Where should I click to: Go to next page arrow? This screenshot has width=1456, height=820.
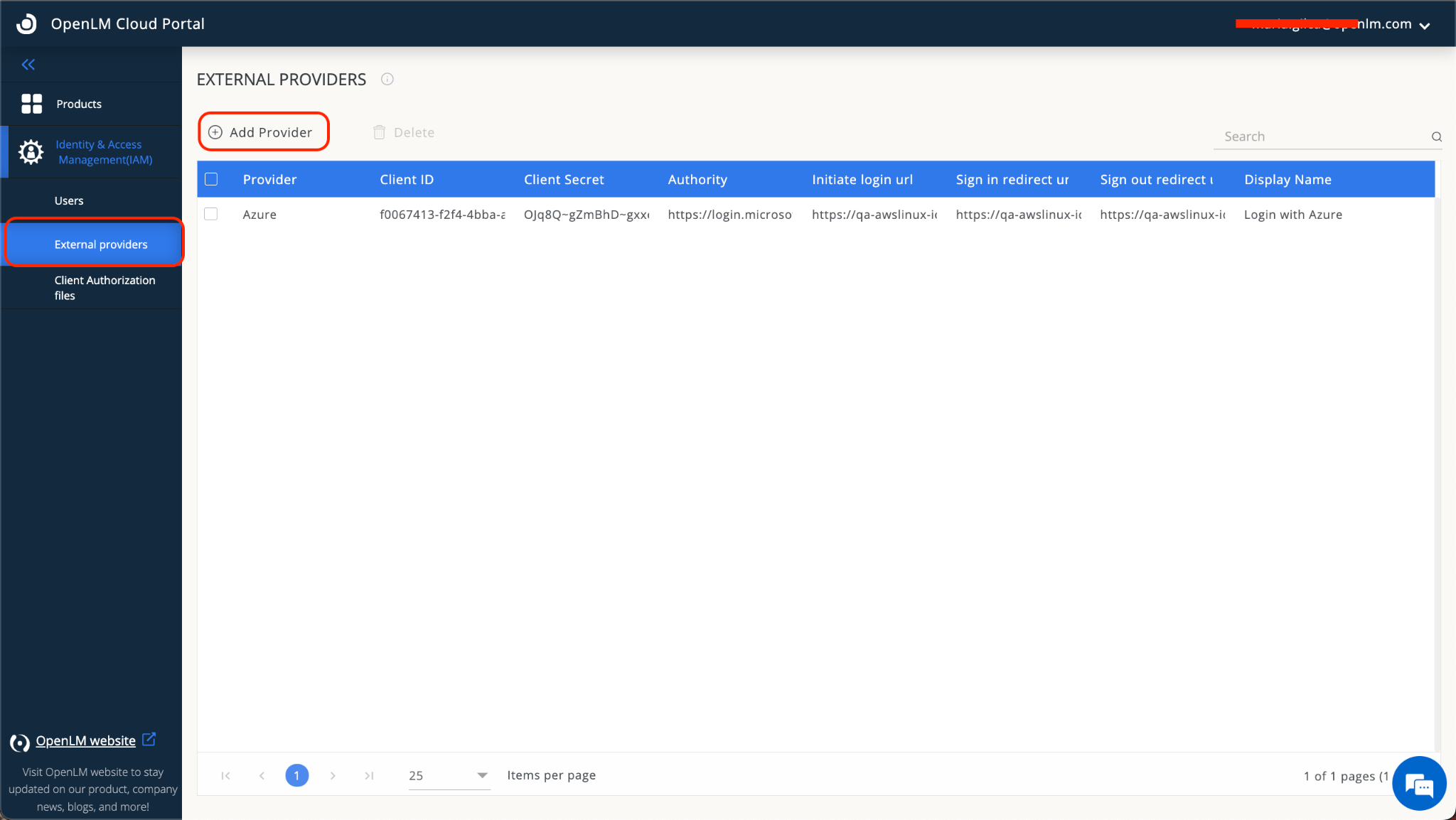(x=333, y=775)
